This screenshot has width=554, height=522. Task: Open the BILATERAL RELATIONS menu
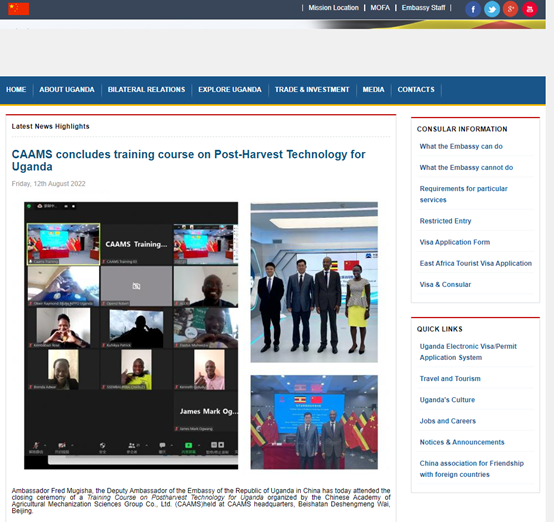146,89
